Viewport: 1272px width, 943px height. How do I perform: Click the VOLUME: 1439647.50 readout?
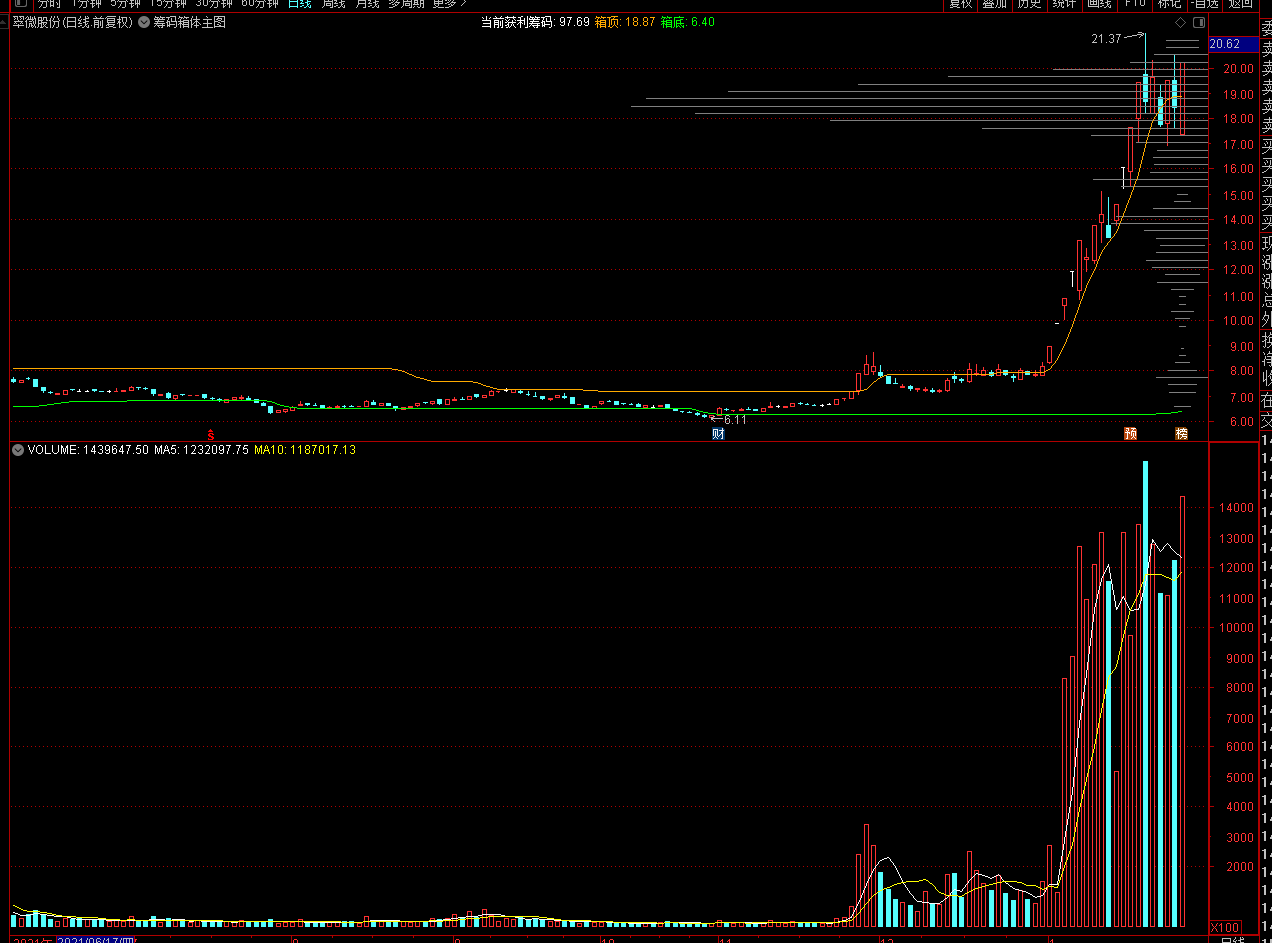point(88,450)
